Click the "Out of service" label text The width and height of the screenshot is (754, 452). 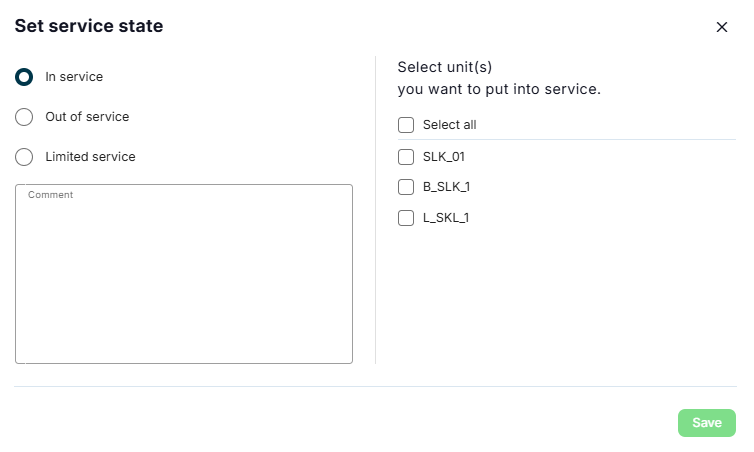tap(87, 117)
